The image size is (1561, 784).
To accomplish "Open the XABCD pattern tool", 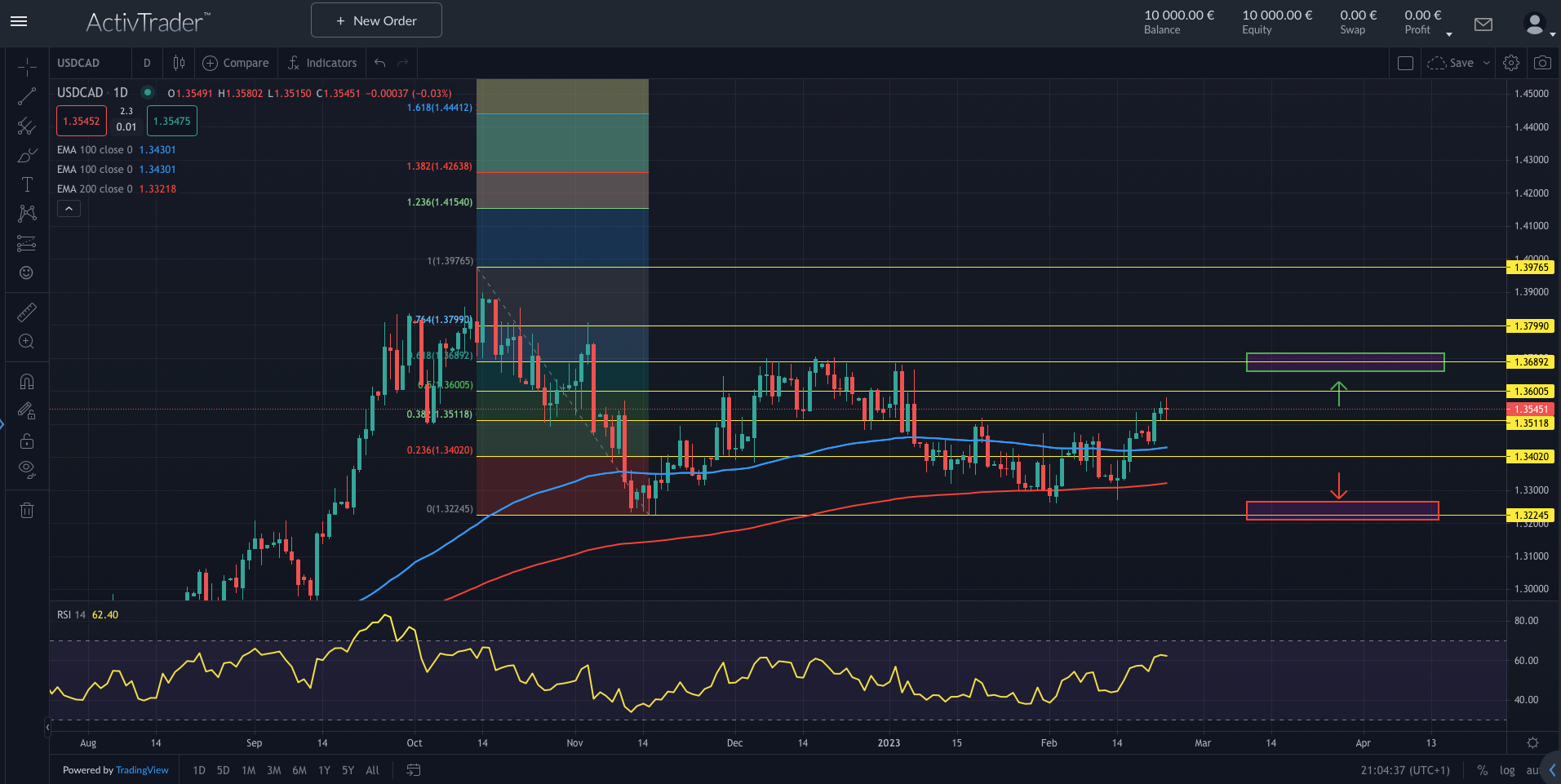I will coord(27,213).
